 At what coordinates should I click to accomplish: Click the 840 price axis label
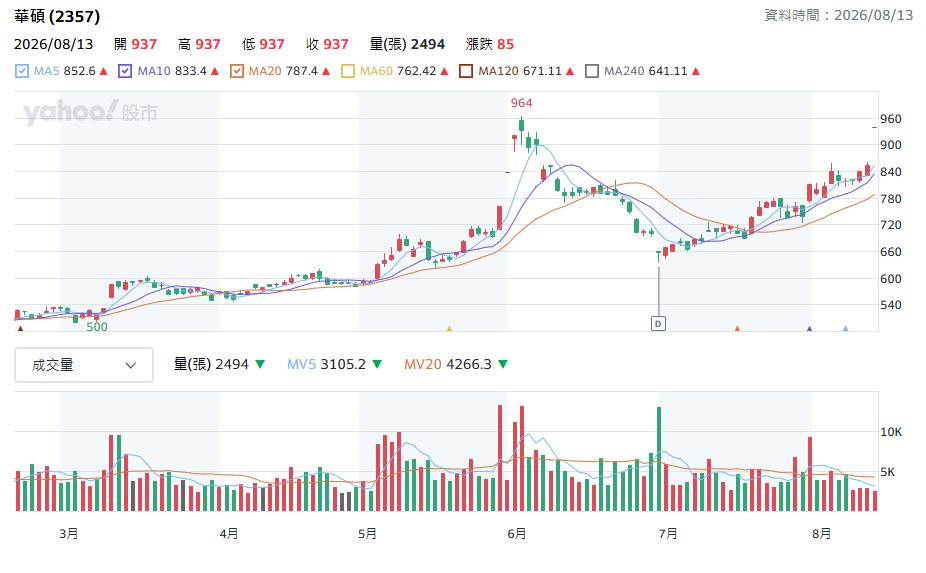coord(891,172)
